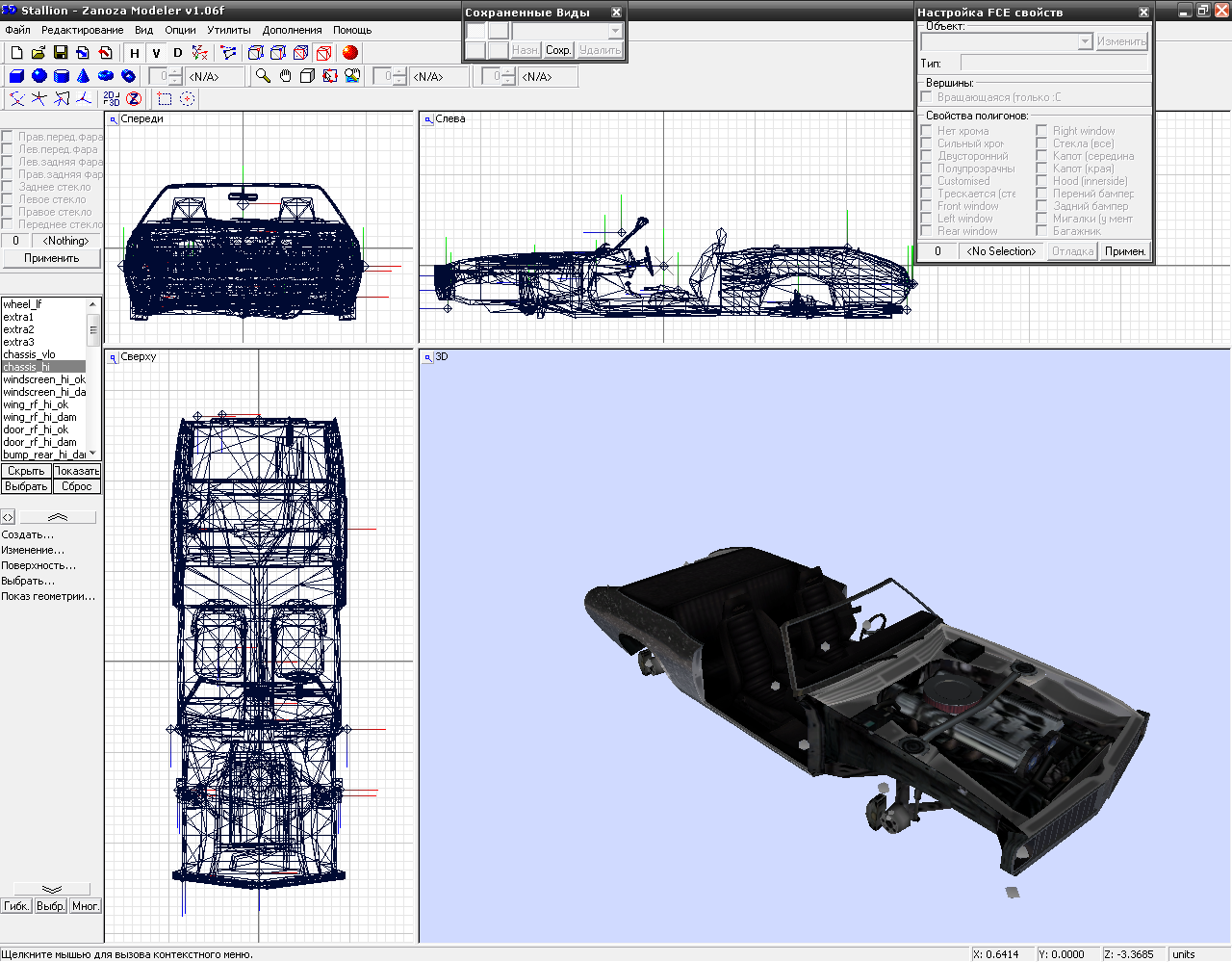Click the Скрыть button
1232x962 pixels.
pos(26,471)
